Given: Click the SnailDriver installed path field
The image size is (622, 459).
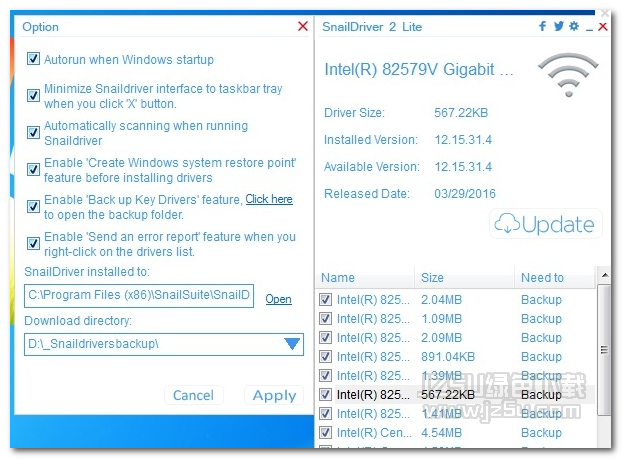Looking at the screenshot, I should 139,296.
